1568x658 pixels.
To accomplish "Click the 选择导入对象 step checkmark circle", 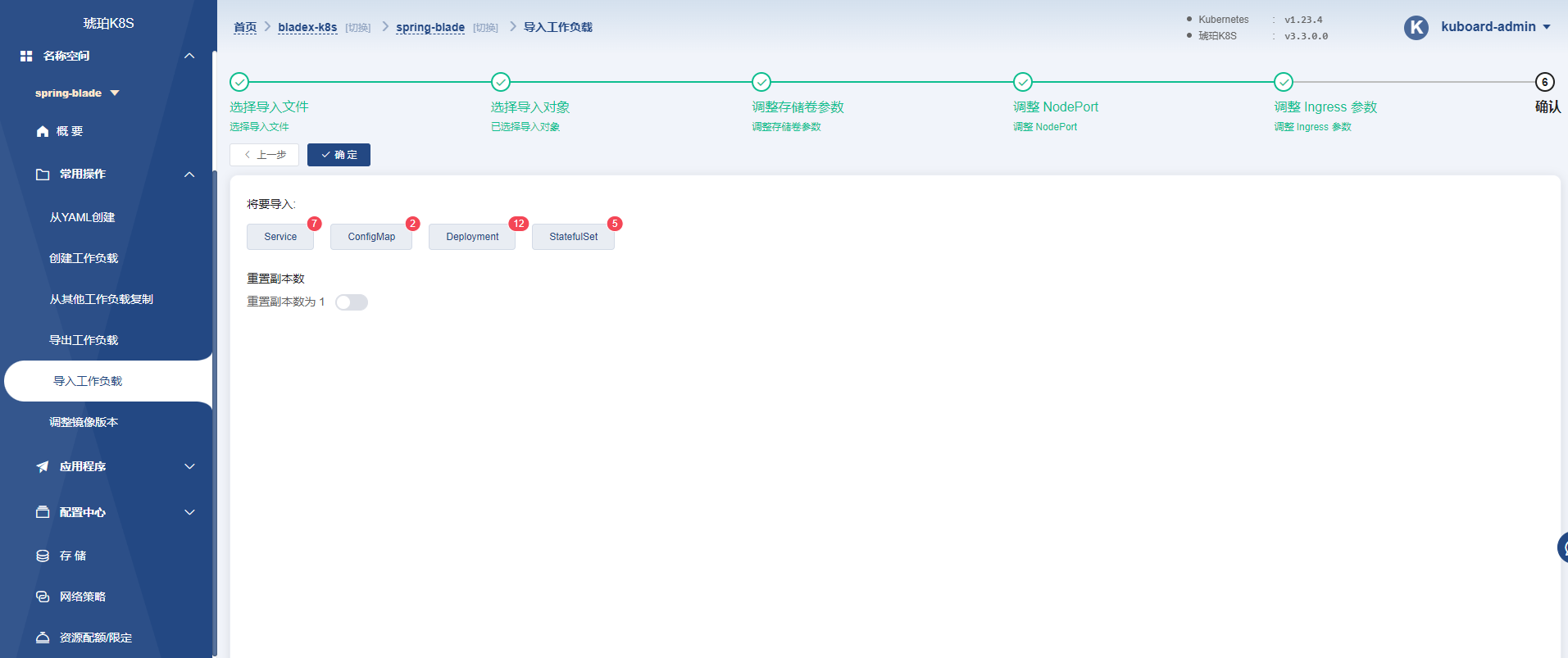I will coord(501,82).
